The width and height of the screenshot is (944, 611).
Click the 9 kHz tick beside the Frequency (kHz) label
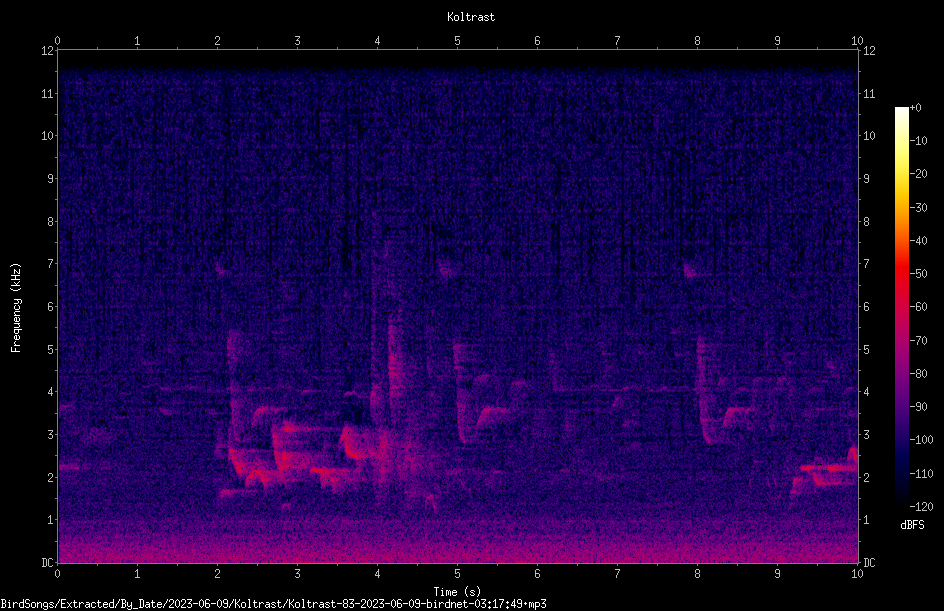[50, 179]
